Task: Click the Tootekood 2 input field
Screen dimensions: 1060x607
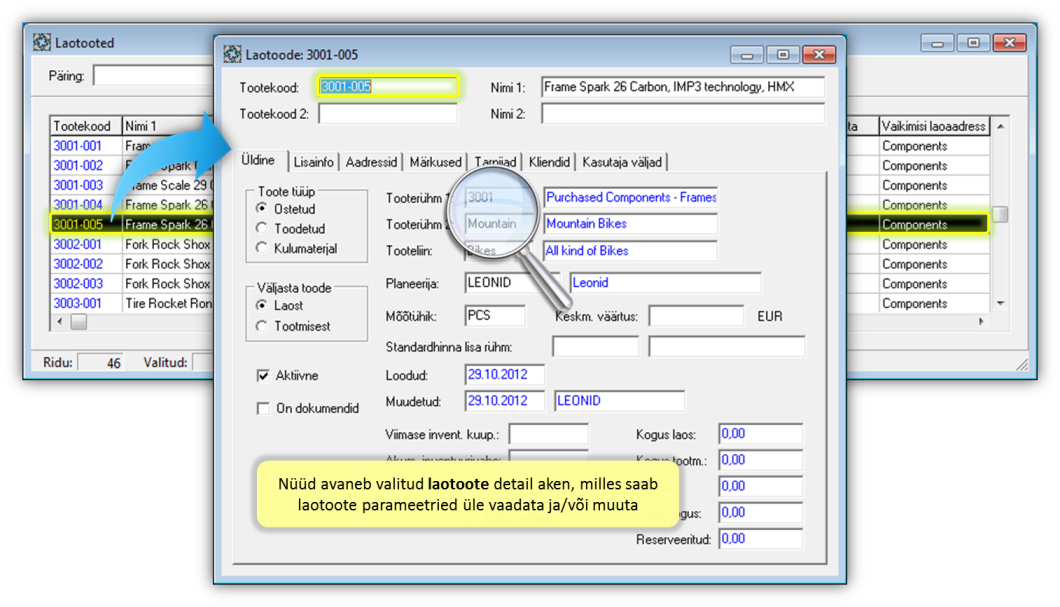Action: tap(388, 114)
